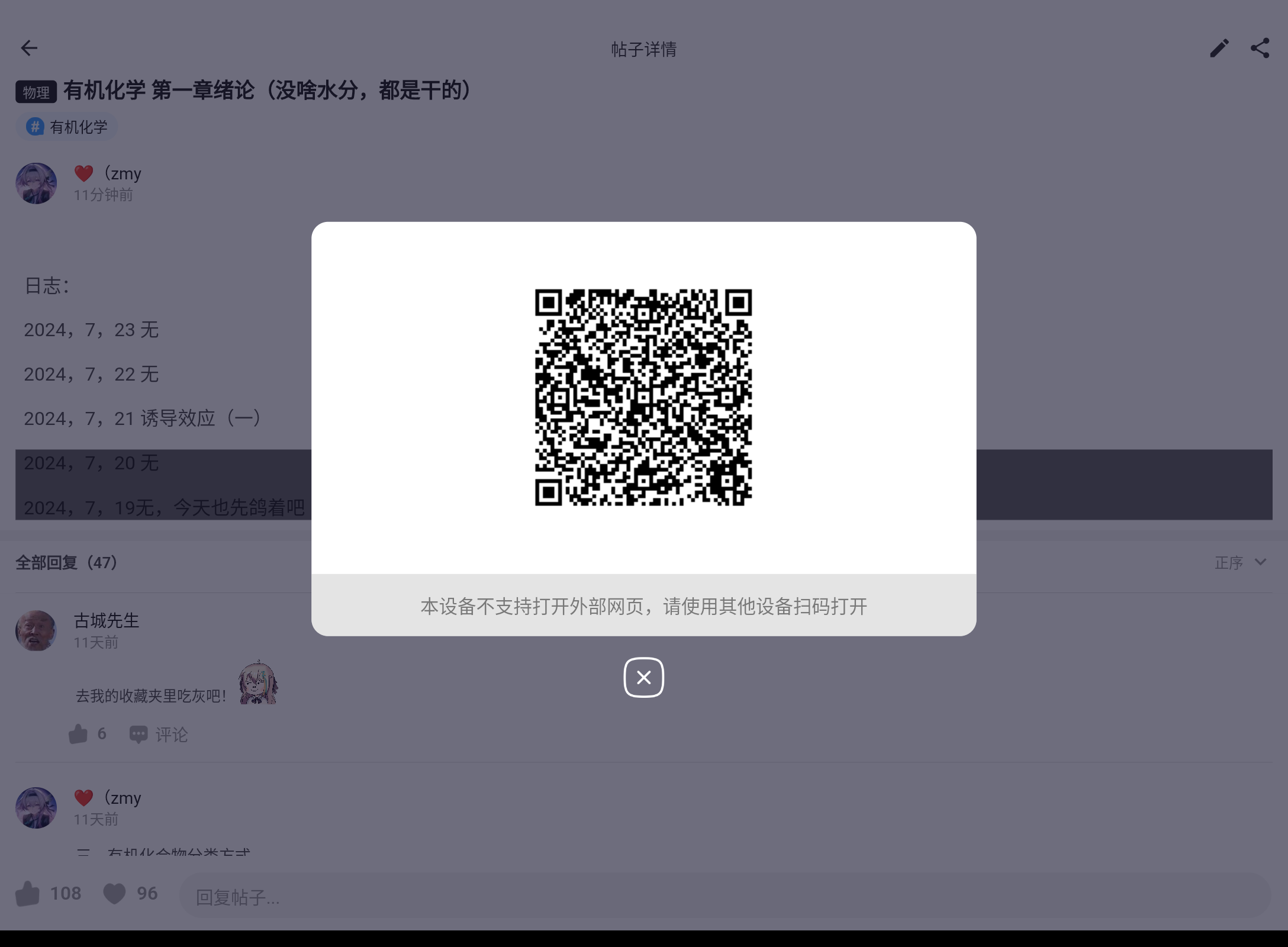Viewport: 1288px width, 947px height.
Task: Share the post via share icon
Action: pos(1260,48)
